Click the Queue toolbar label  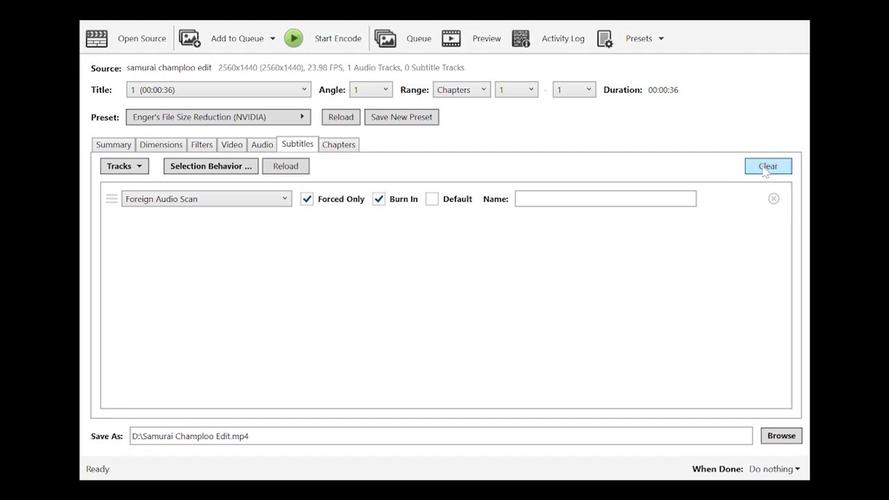click(418, 39)
